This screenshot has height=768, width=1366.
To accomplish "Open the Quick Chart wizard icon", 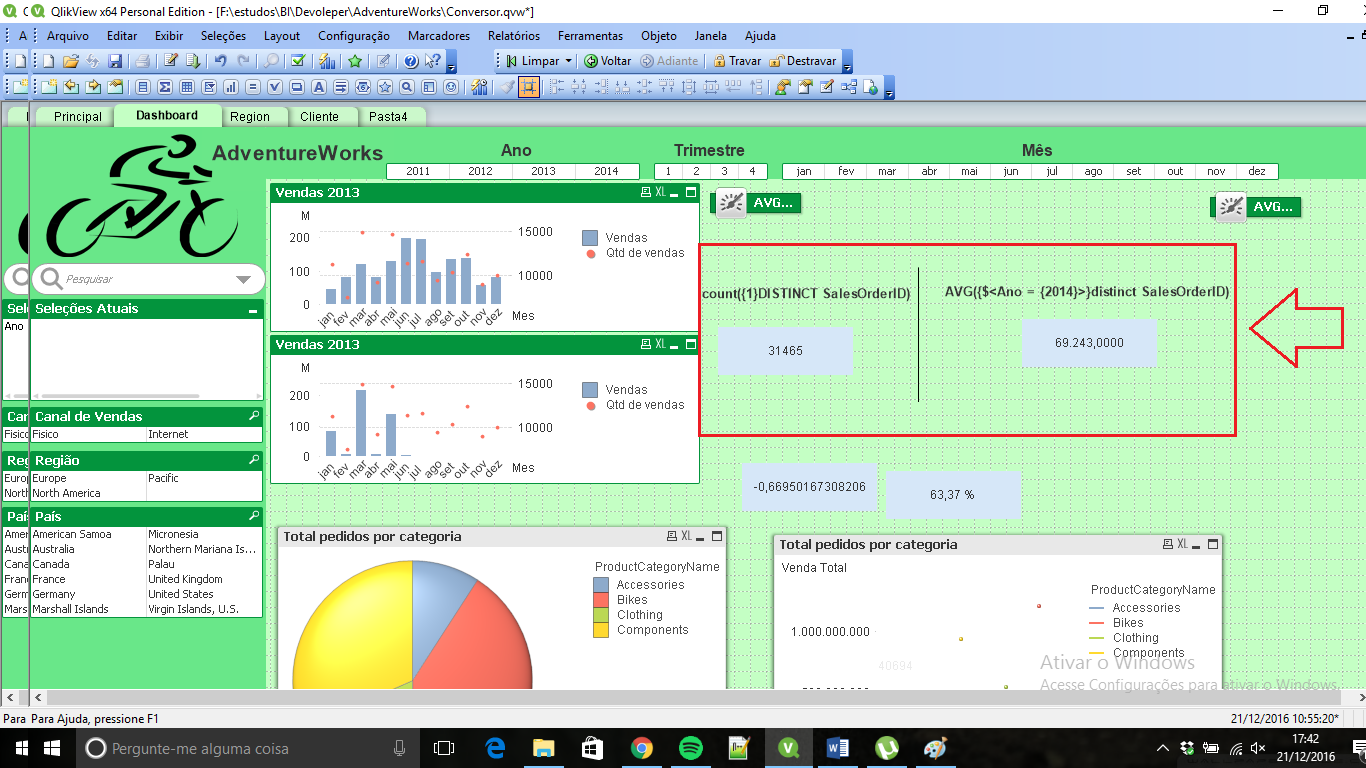I will tap(326, 61).
